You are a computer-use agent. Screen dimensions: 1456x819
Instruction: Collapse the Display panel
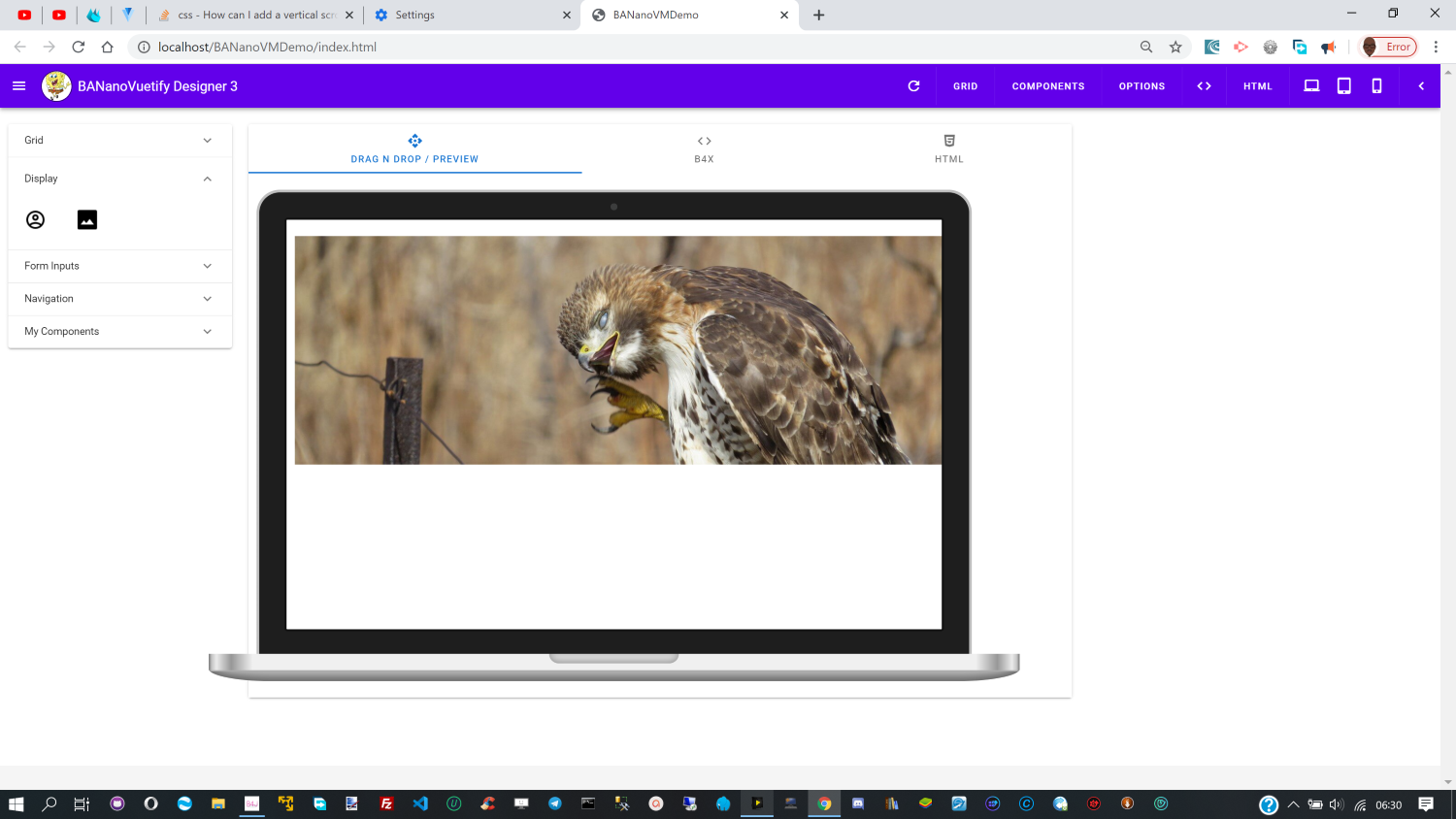(119, 179)
